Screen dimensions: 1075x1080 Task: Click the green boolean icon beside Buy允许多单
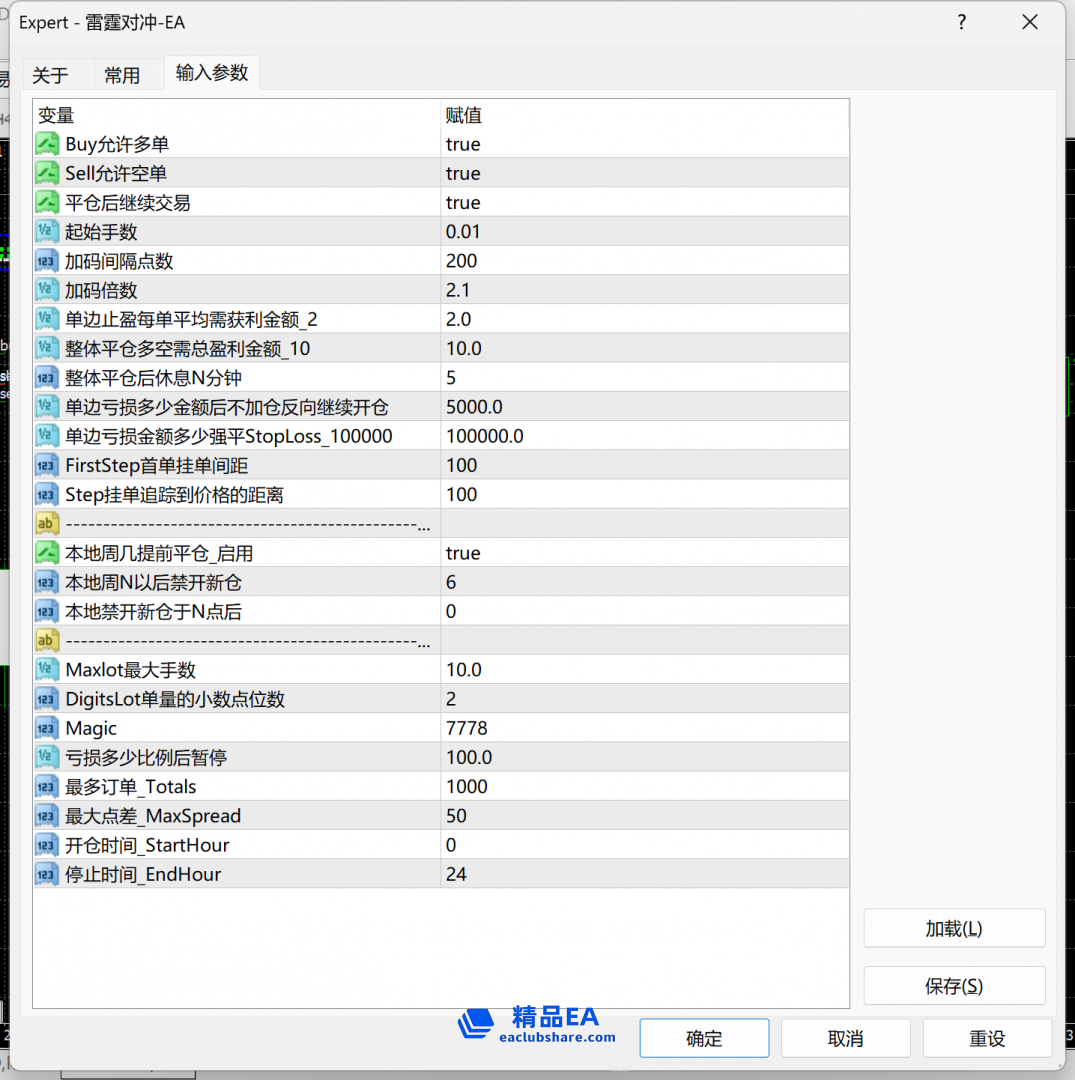[x=46, y=143]
